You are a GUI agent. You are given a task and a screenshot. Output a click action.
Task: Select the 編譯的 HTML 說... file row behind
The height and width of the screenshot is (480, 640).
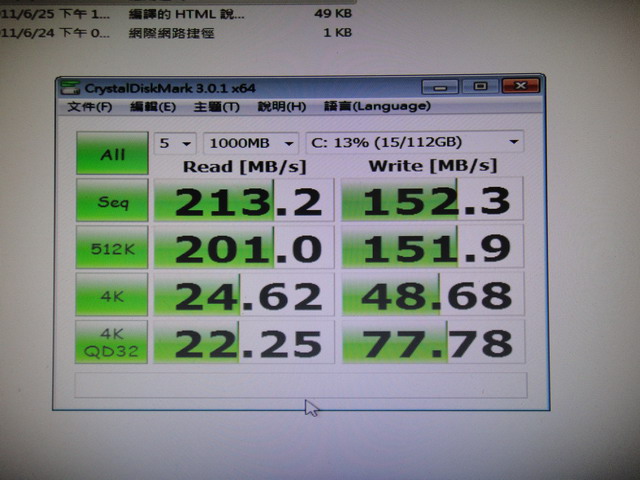[x=176, y=14]
